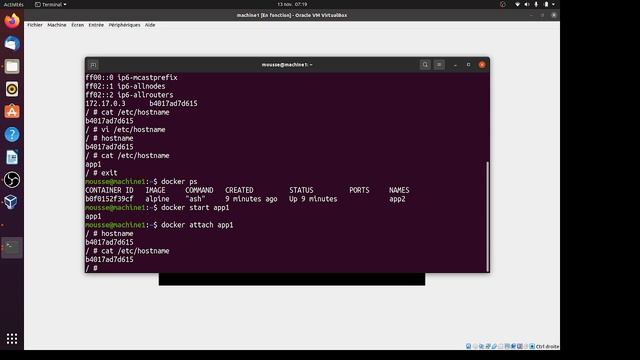
Task: Click the 'Ctrl droite' host key label
Action: click(x=547, y=347)
